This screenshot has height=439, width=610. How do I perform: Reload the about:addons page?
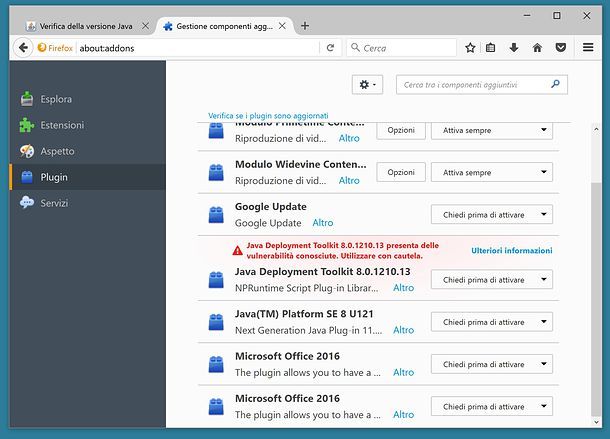pyautogui.click(x=330, y=48)
